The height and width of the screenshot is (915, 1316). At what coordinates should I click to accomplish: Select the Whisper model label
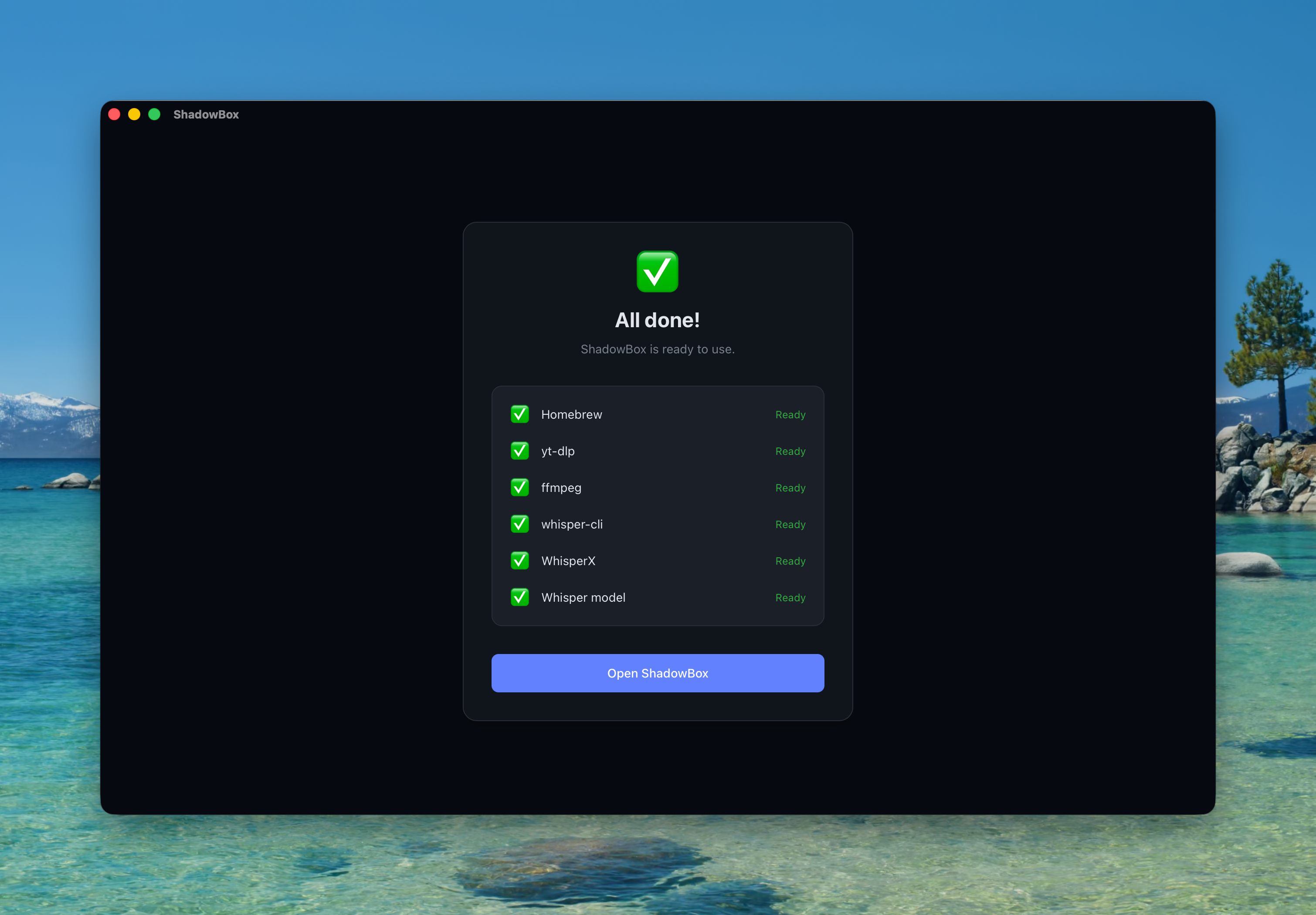point(583,598)
